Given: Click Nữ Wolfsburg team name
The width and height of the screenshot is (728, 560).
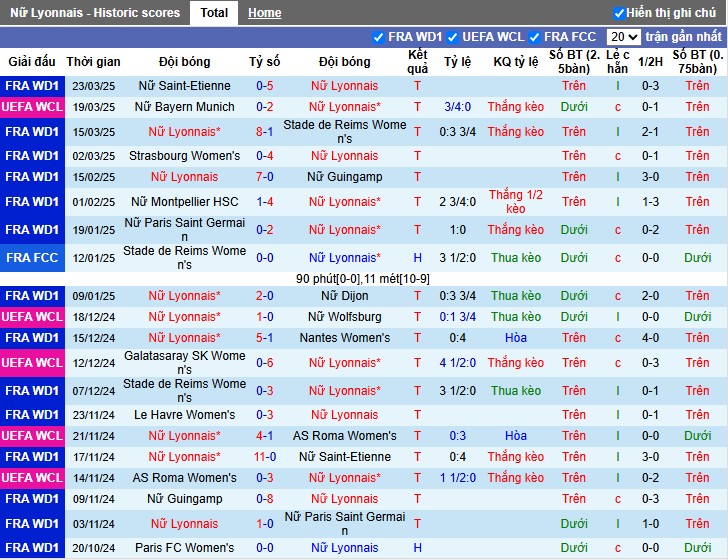Looking at the screenshot, I should pos(344,317).
